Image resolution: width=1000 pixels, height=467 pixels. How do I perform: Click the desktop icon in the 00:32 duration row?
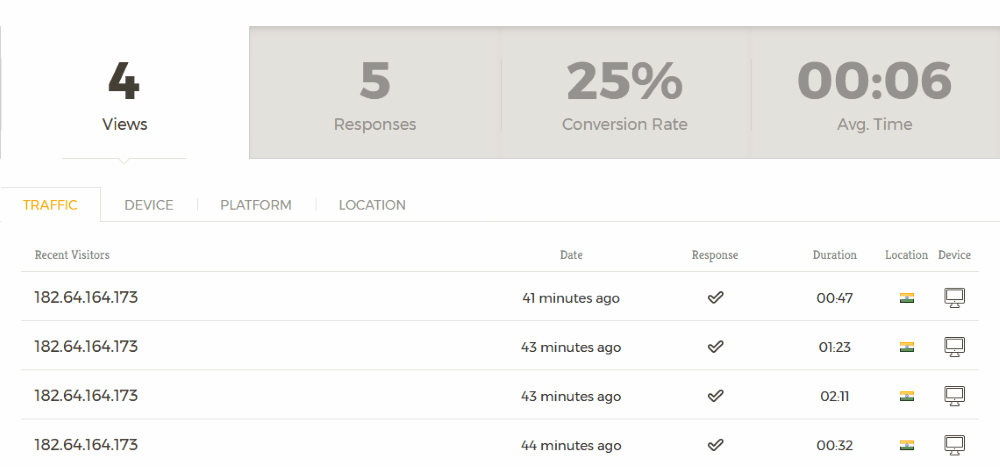(954, 445)
